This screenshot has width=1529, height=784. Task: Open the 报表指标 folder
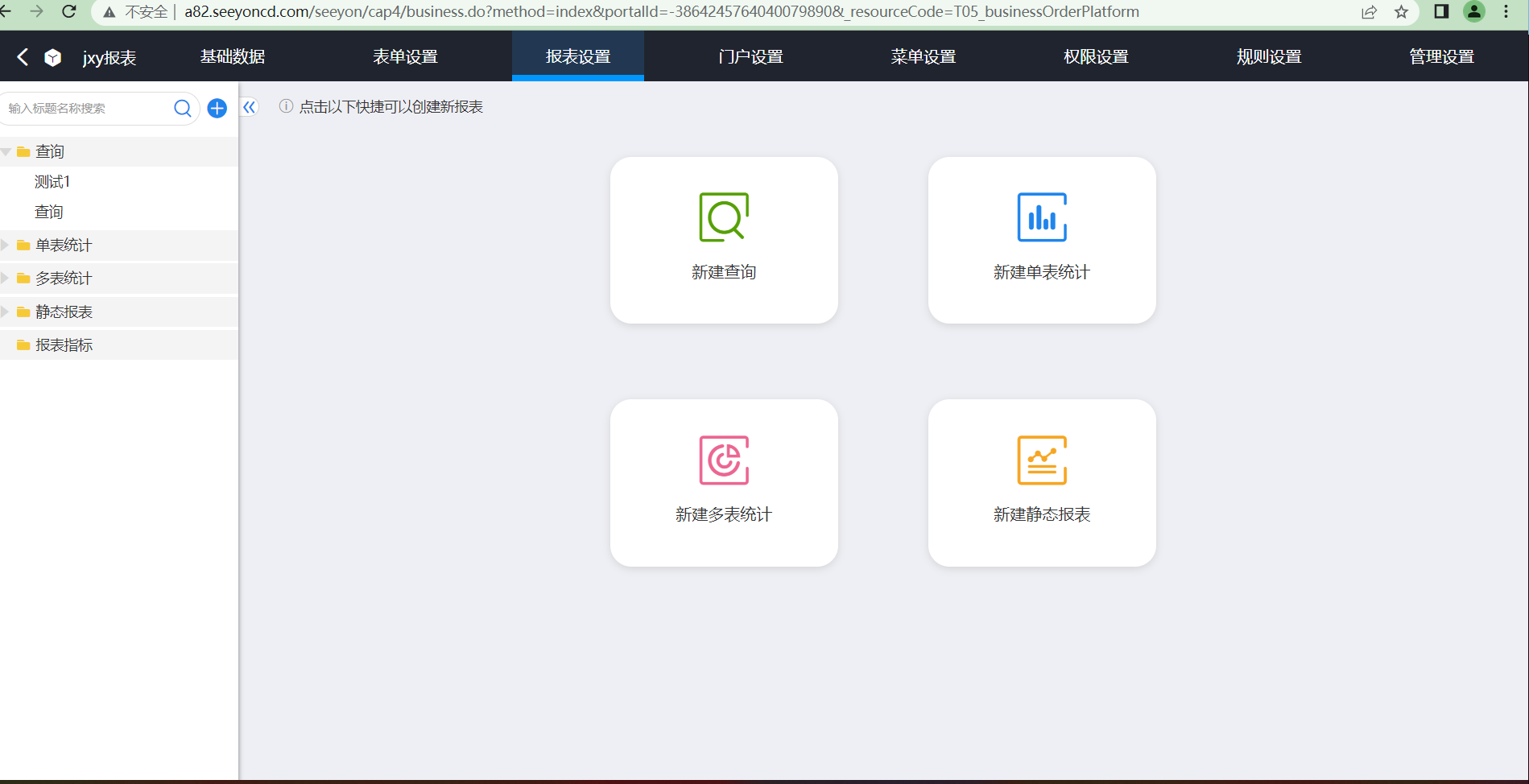(x=64, y=345)
